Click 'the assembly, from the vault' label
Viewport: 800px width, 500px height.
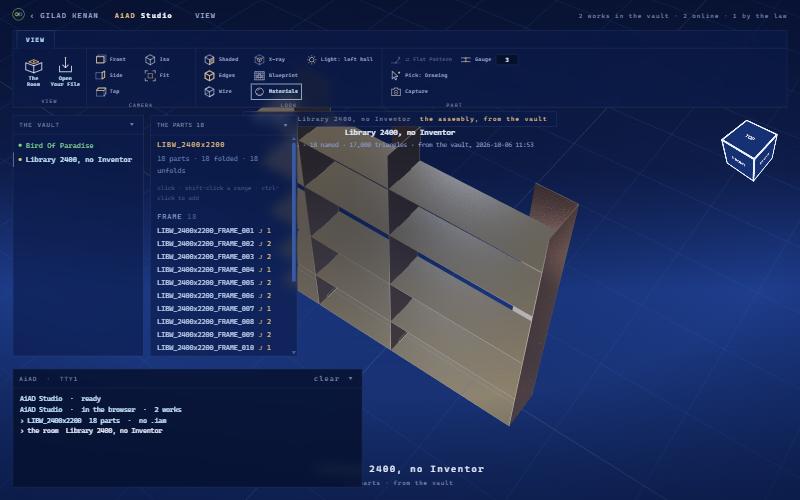pyautogui.click(x=483, y=119)
